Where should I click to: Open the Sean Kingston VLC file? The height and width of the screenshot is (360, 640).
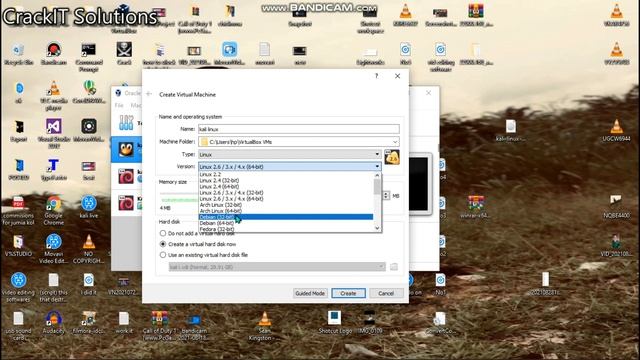point(264,326)
